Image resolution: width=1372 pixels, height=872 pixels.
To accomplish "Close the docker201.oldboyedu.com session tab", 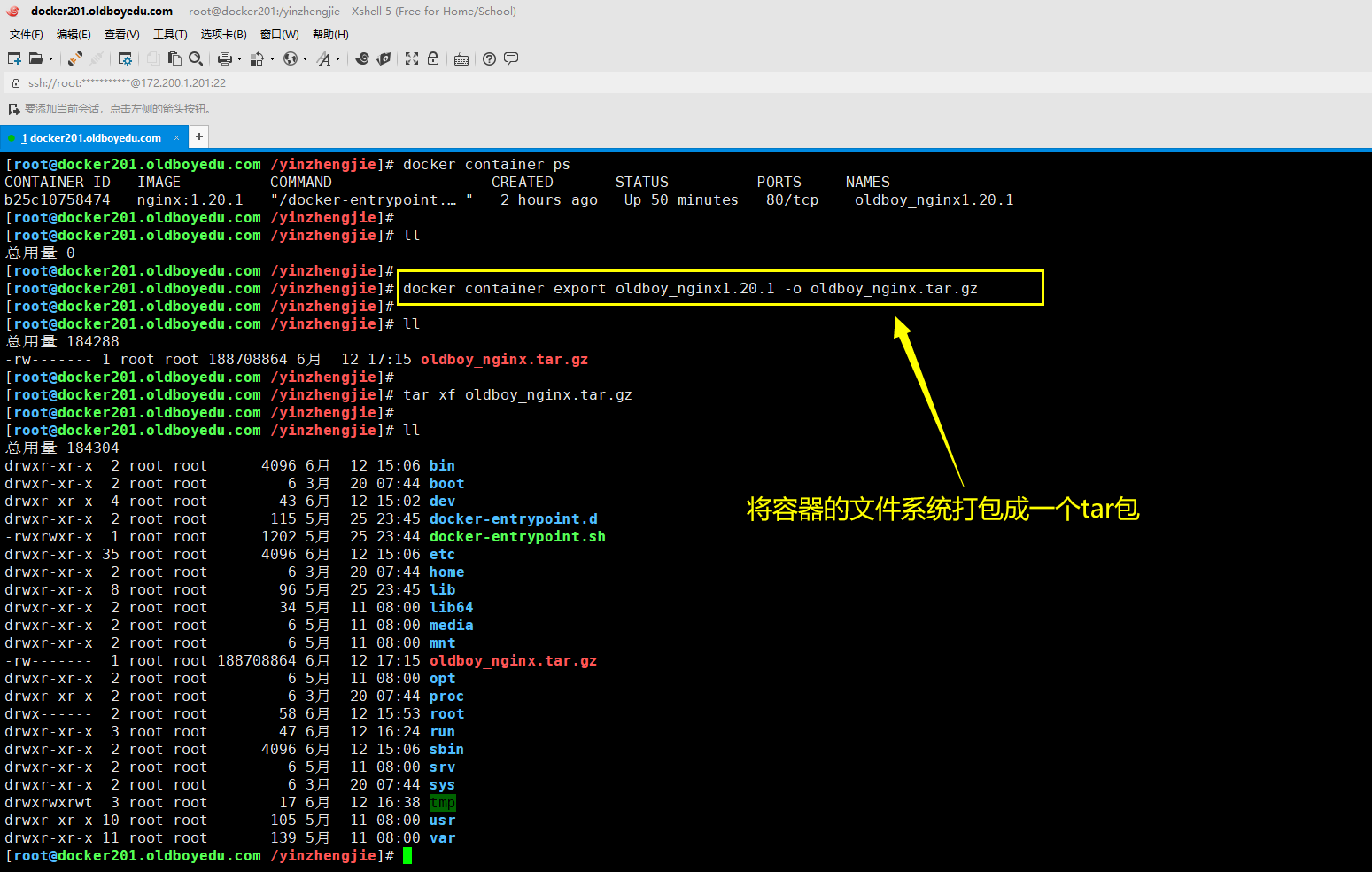I will coord(176,137).
